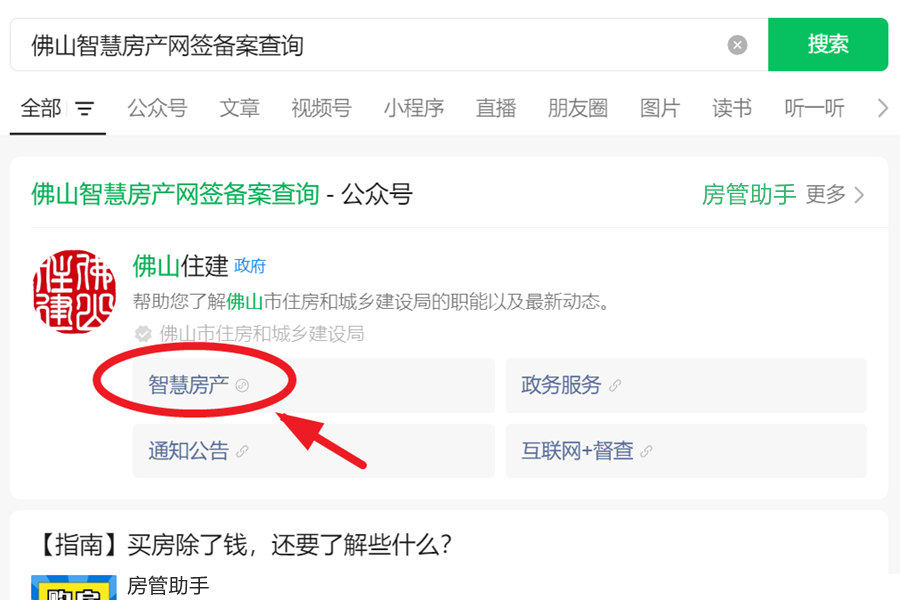900x600 pixels.
Task: Open the 小程序 tab
Action: pos(414,108)
